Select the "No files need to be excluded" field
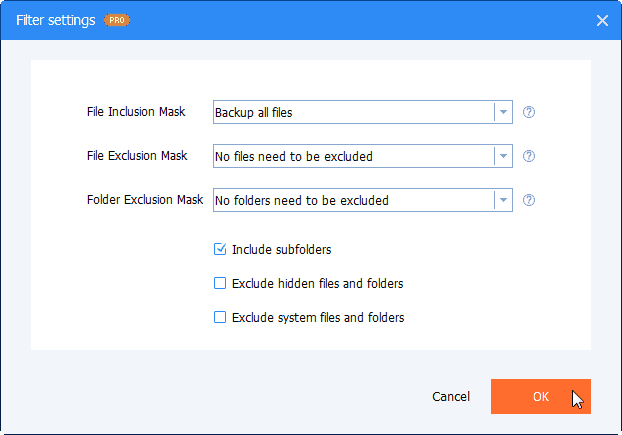Image resolution: width=622 pixels, height=435 pixels. [x=353, y=156]
